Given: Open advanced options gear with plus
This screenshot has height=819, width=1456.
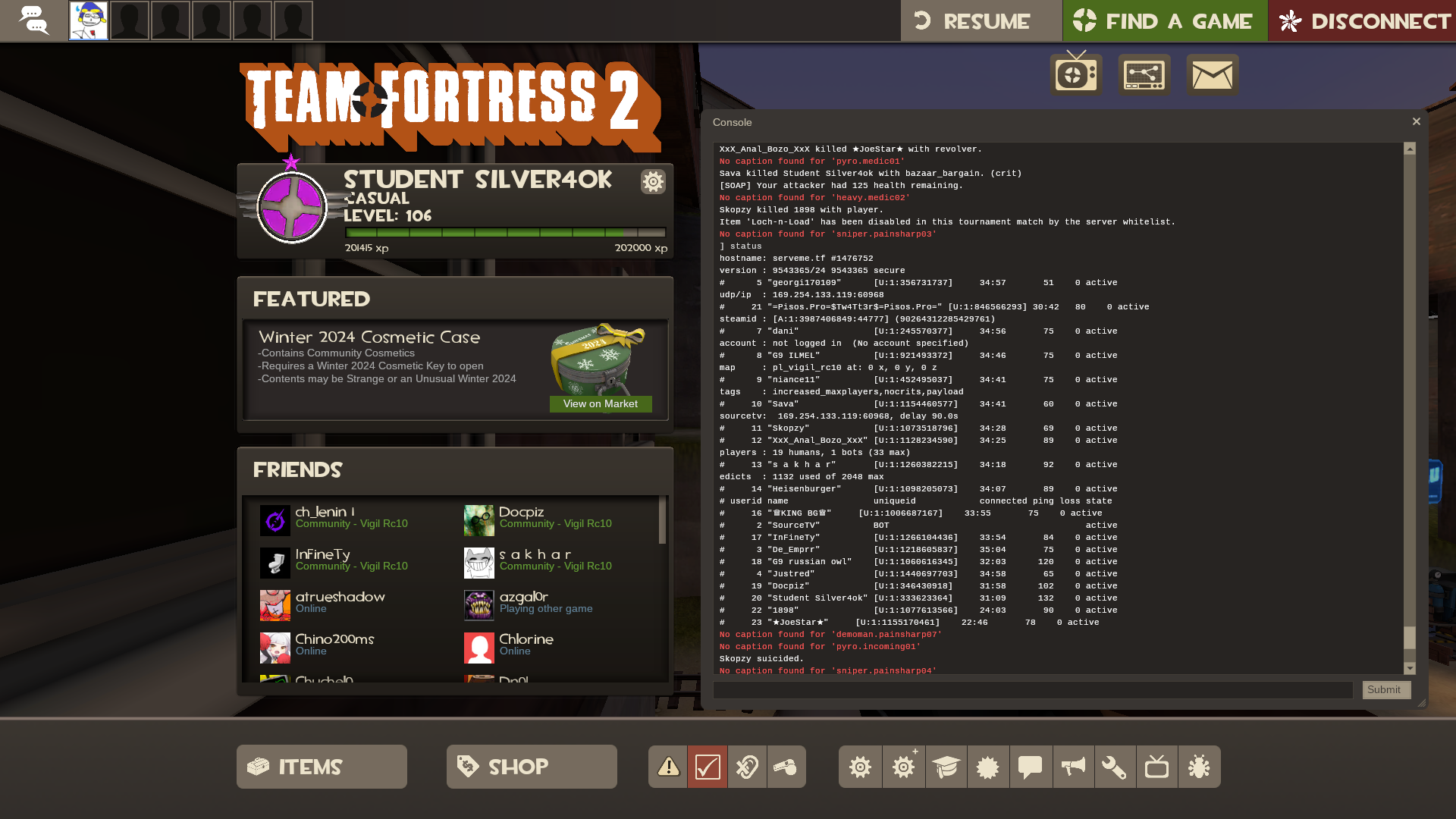Looking at the screenshot, I should tap(903, 767).
